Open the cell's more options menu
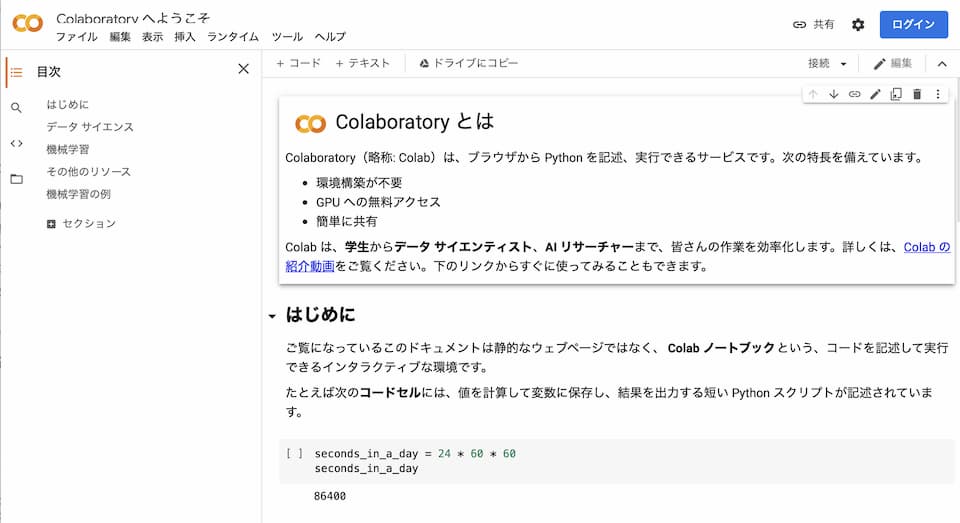Image resolution: width=960 pixels, height=523 pixels. pos(938,94)
